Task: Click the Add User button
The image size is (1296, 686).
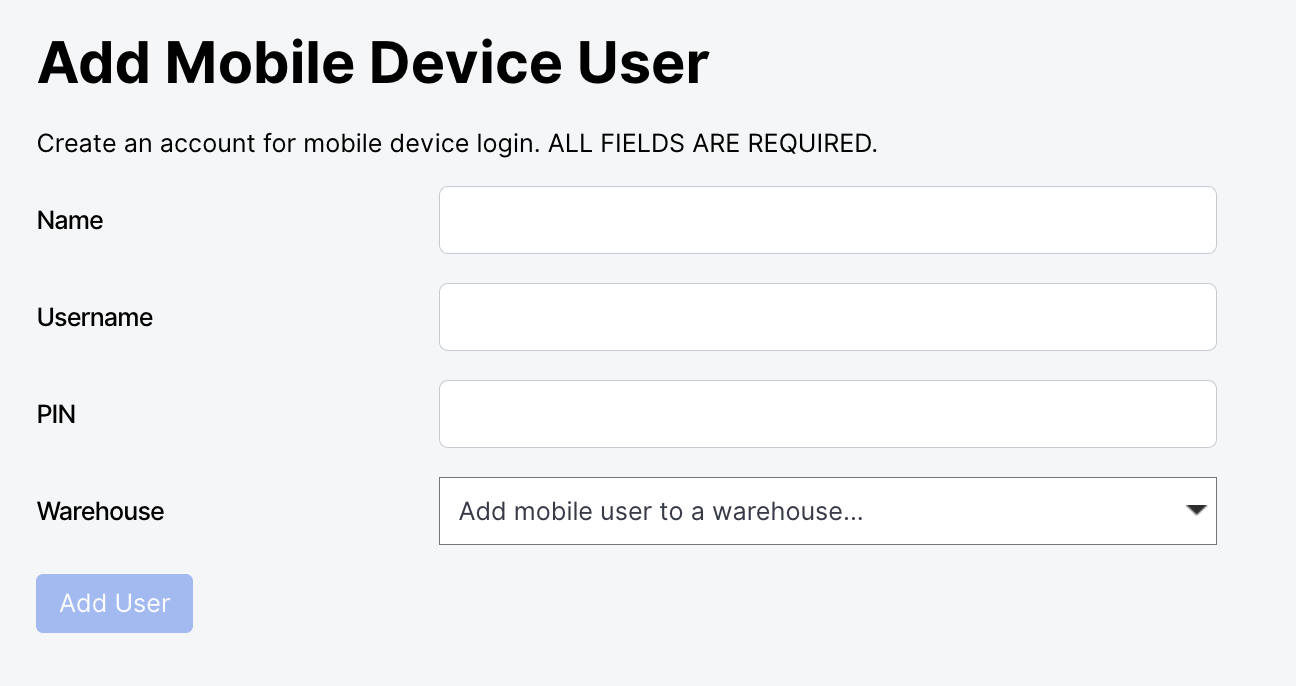Action: pos(114,603)
